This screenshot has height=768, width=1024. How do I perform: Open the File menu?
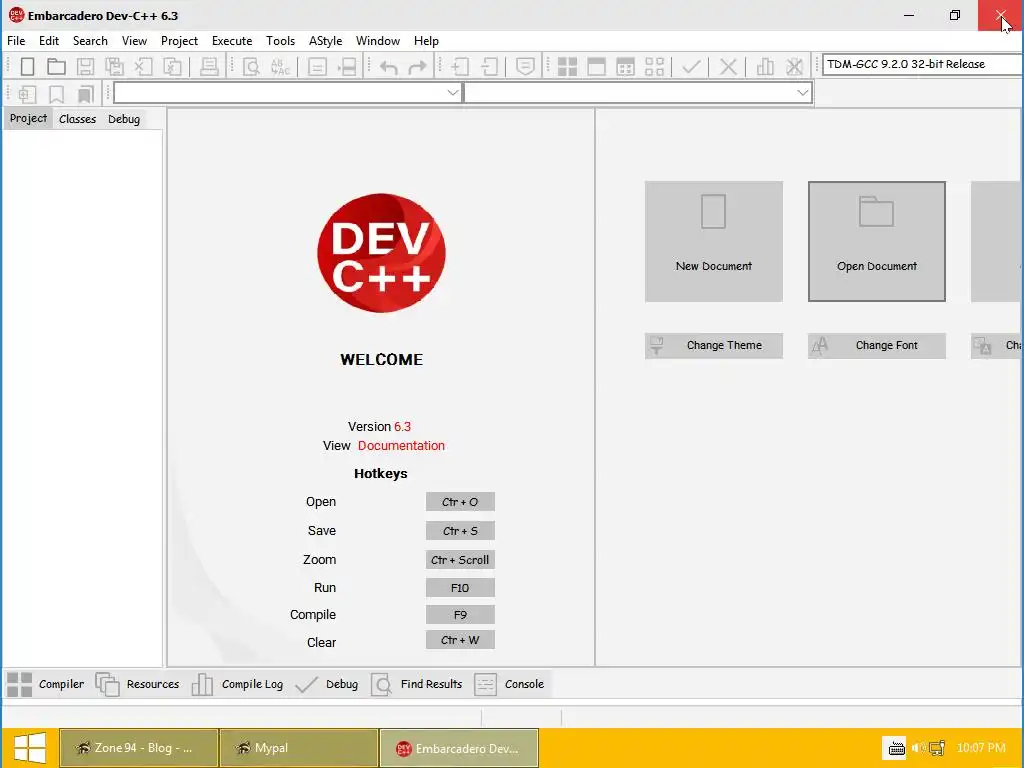(16, 40)
